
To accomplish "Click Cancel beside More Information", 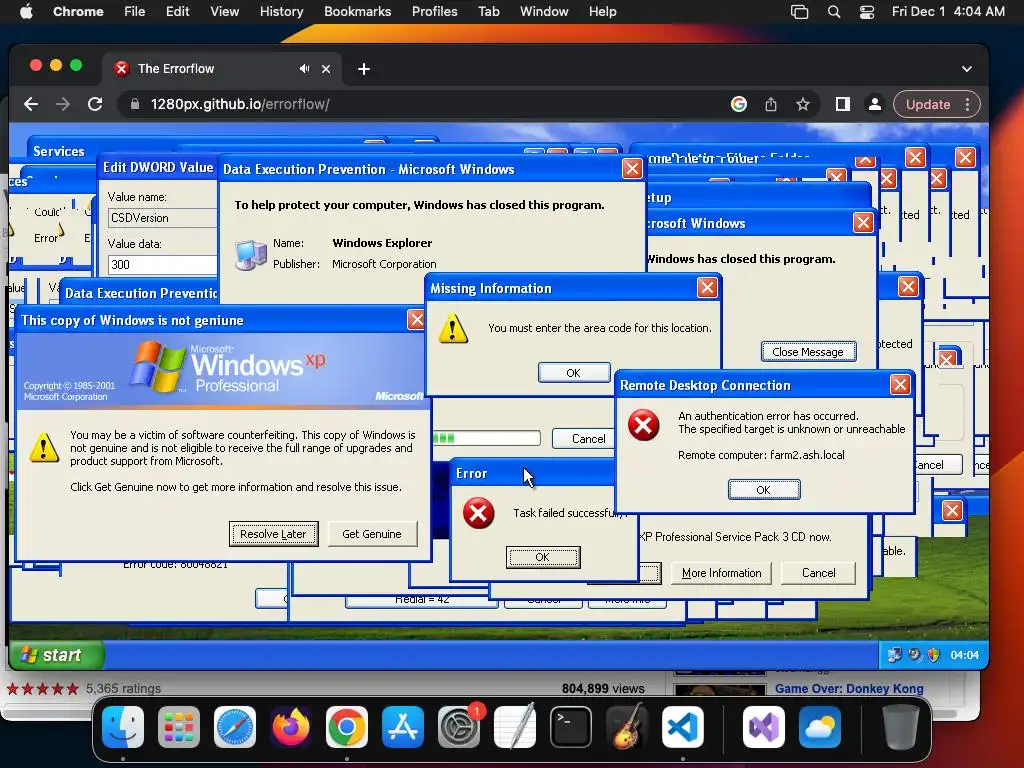I will 818,573.
